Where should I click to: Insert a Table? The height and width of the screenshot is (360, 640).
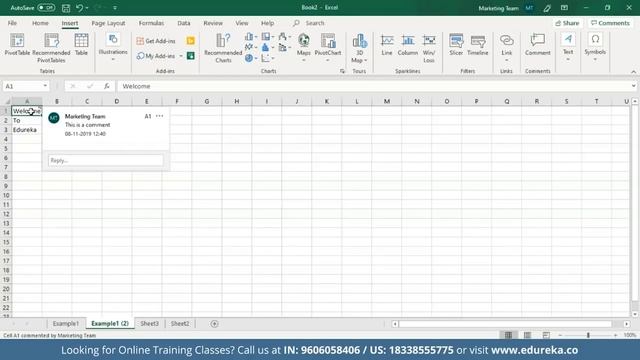click(x=81, y=44)
